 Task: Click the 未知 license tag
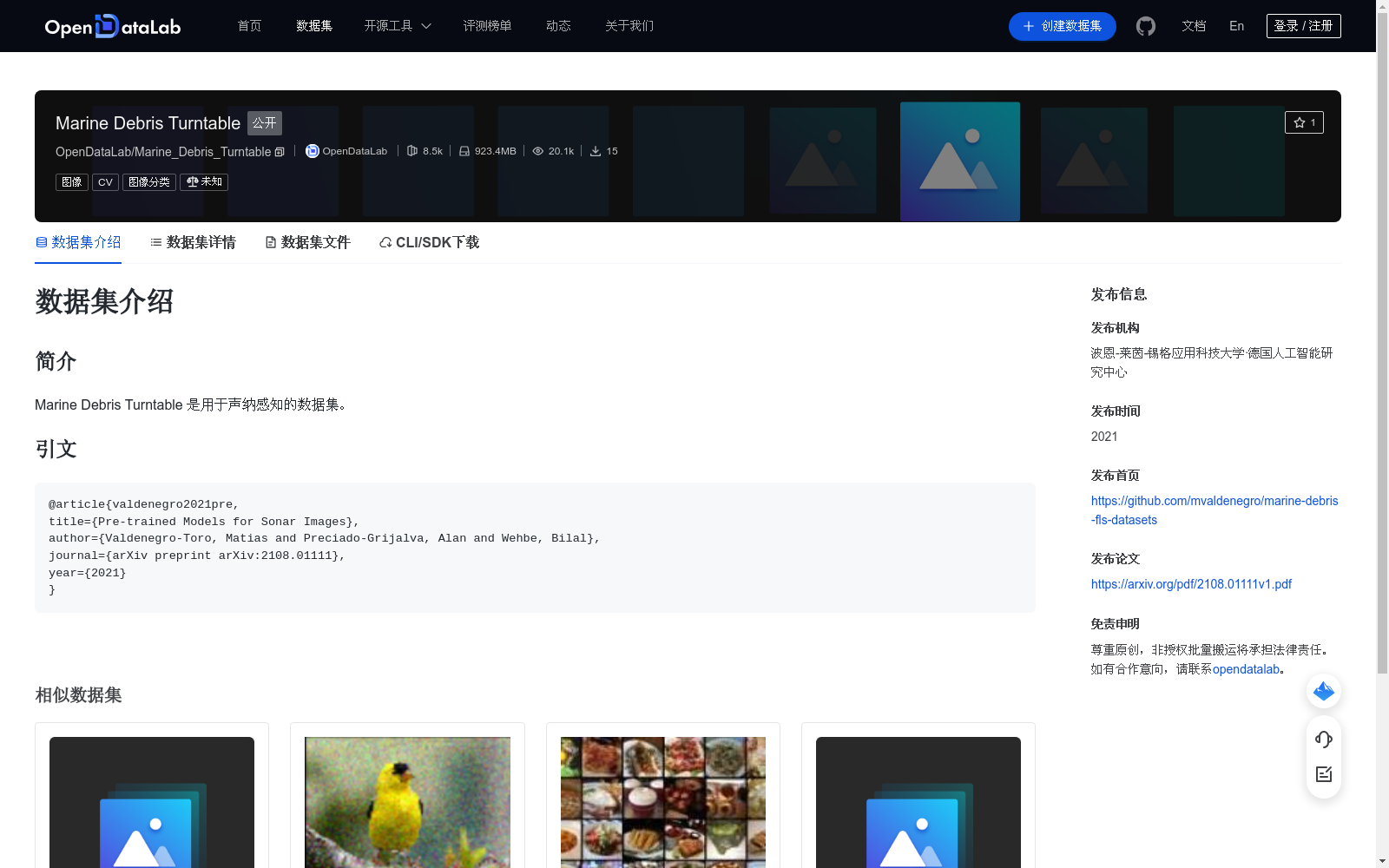204,182
